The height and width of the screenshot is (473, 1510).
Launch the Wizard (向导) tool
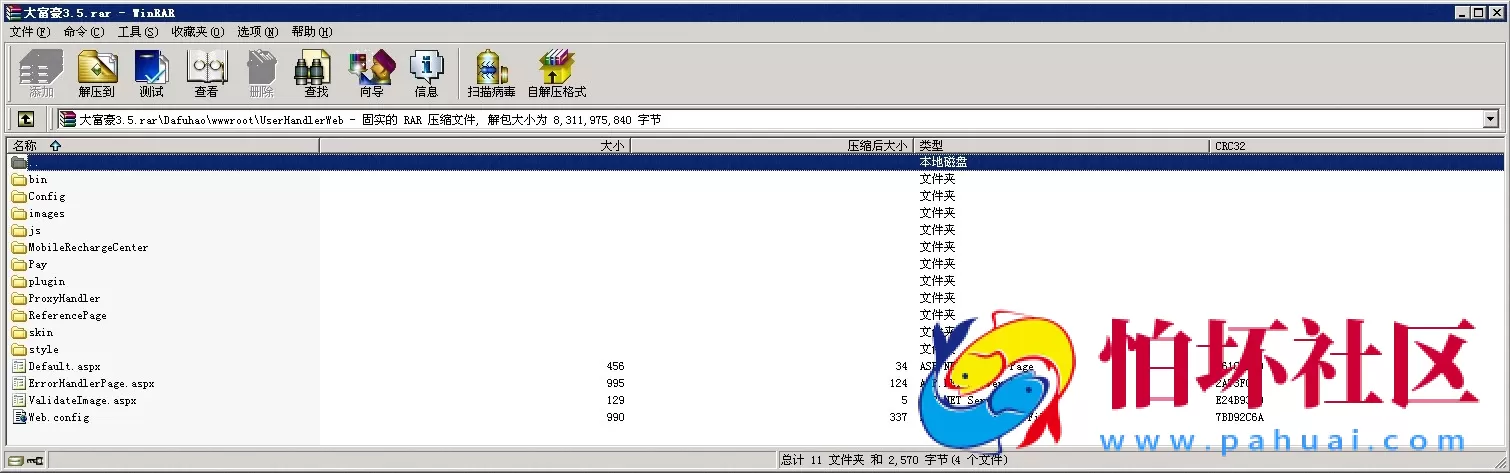coord(371,73)
